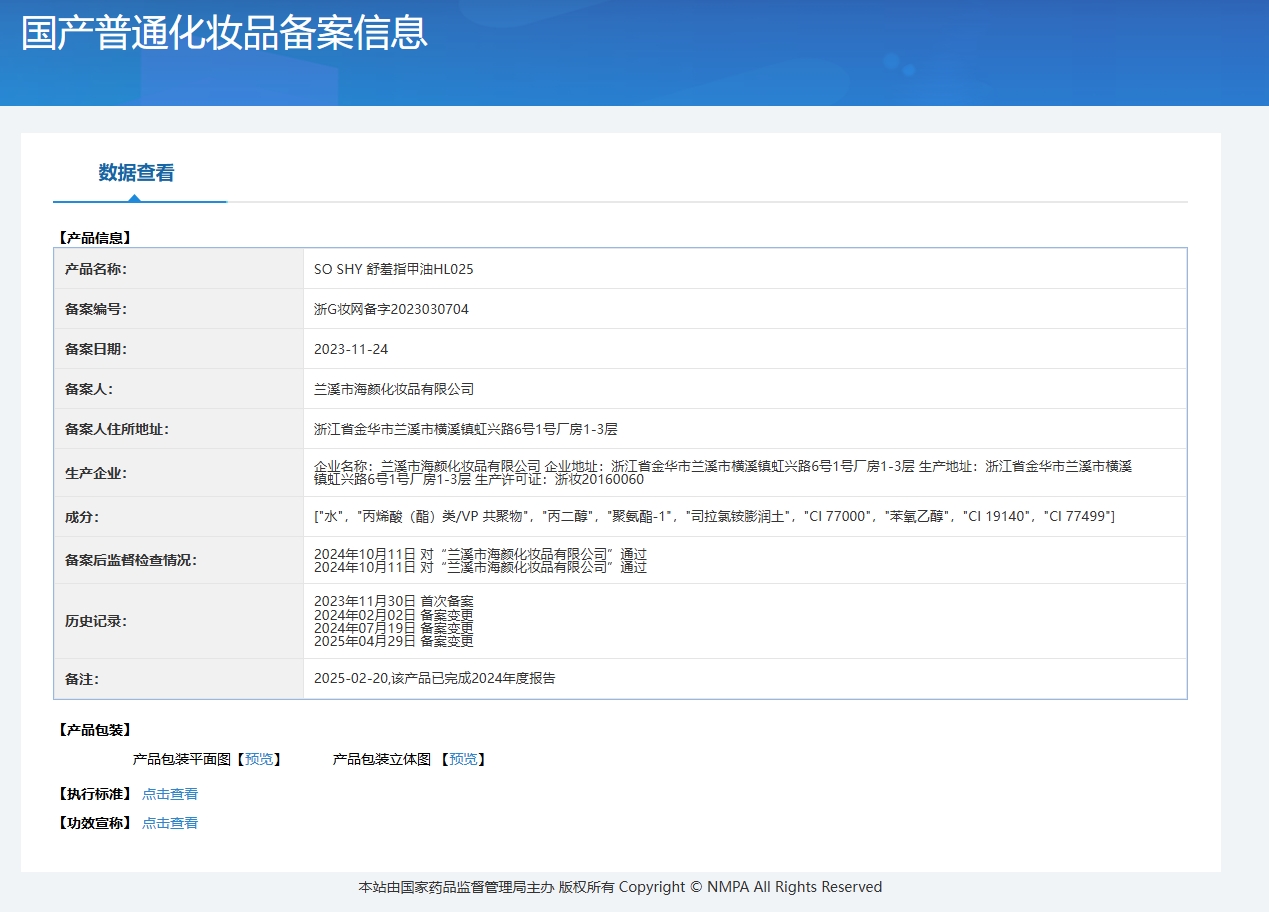Open 预览 for 产品包装平面图
The height and width of the screenshot is (912, 1269).
pyautogui.click(x=259, y=759)
